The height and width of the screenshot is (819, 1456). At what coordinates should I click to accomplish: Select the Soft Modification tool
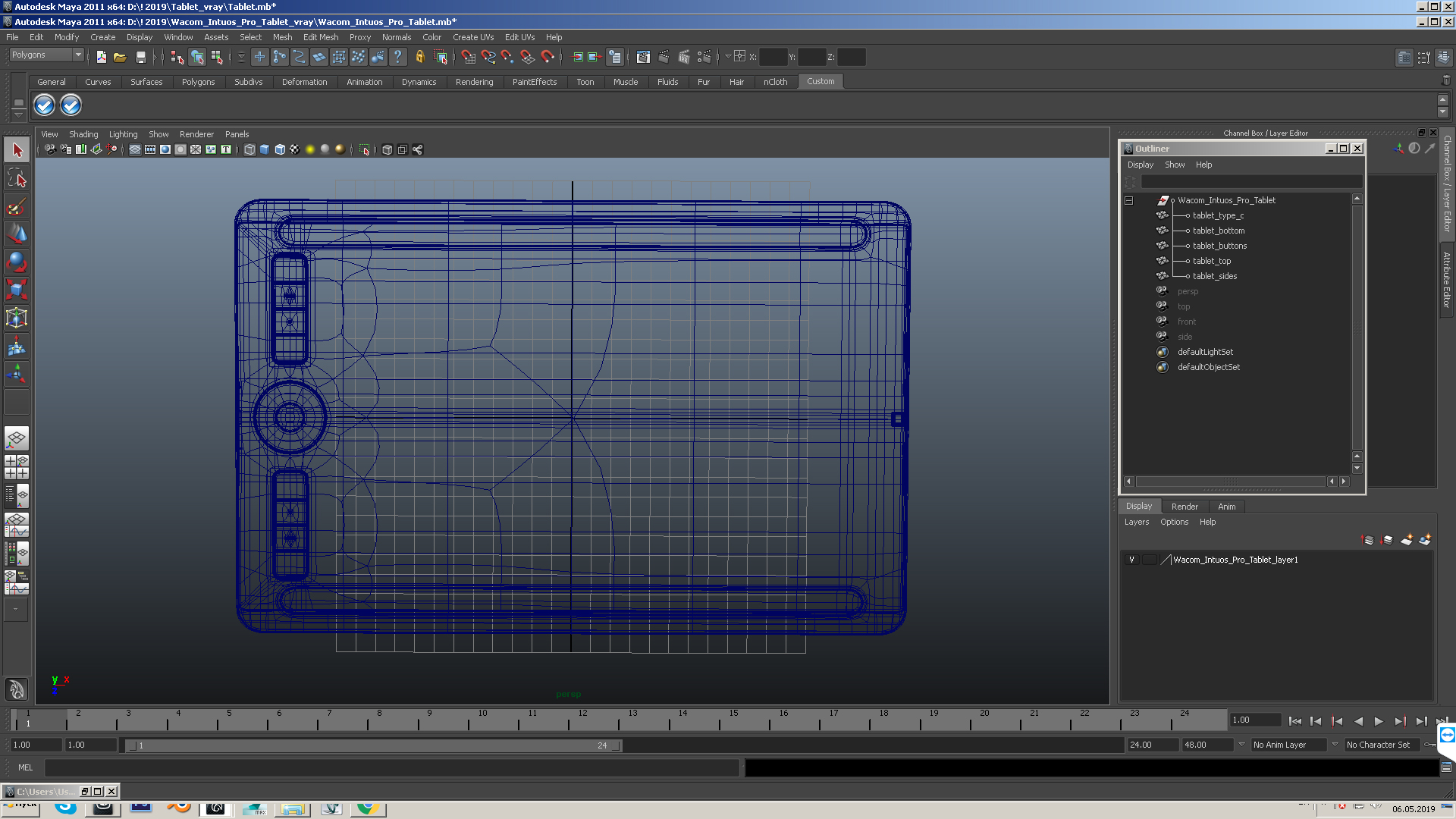tap(17, 347)
